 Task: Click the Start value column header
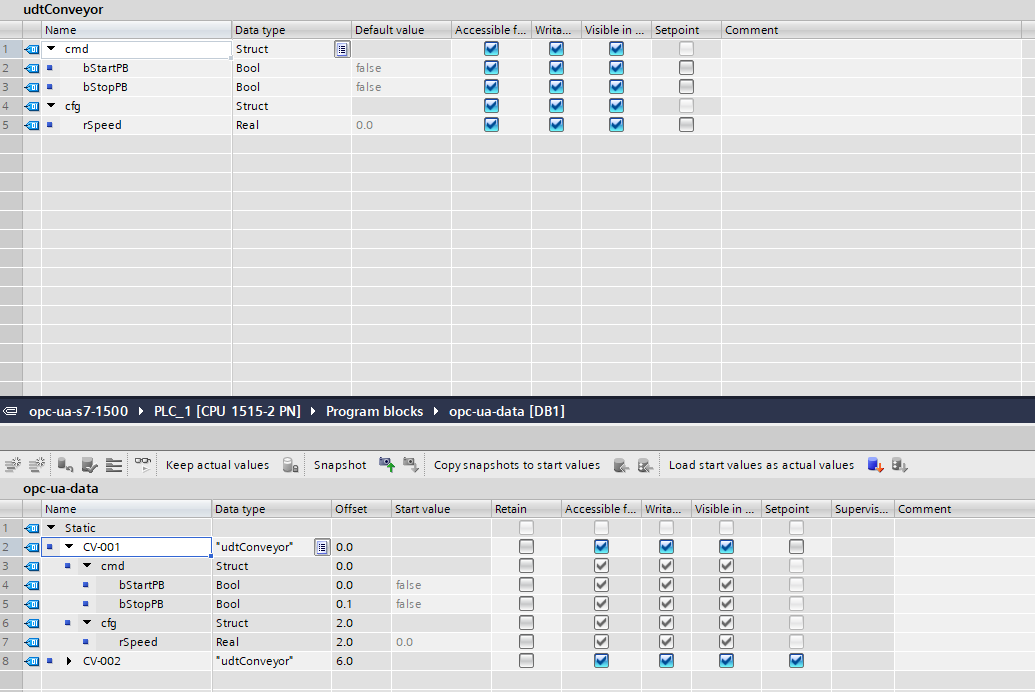[x=441, y=509]
